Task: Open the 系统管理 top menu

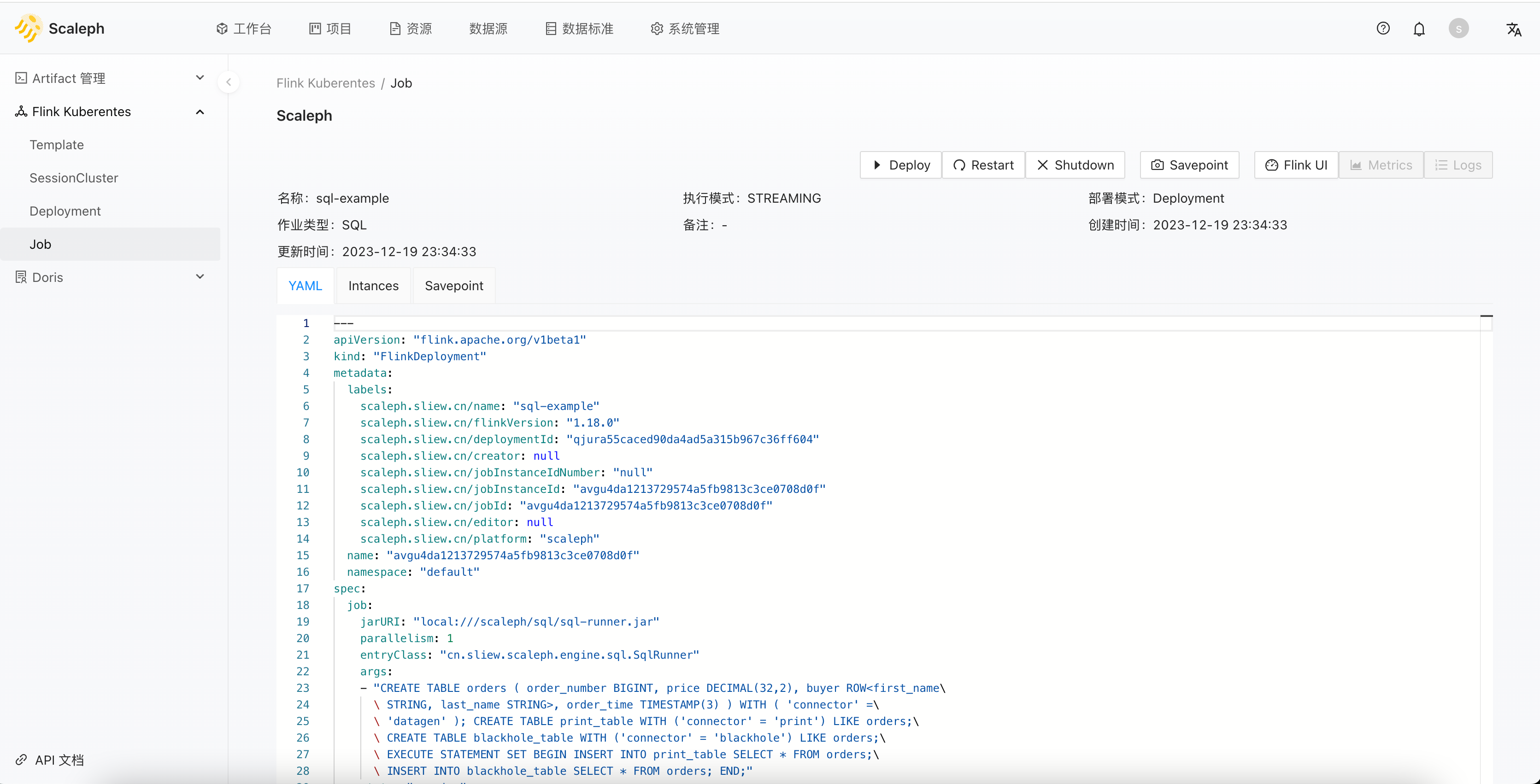Action: click(x=687, y=28)
